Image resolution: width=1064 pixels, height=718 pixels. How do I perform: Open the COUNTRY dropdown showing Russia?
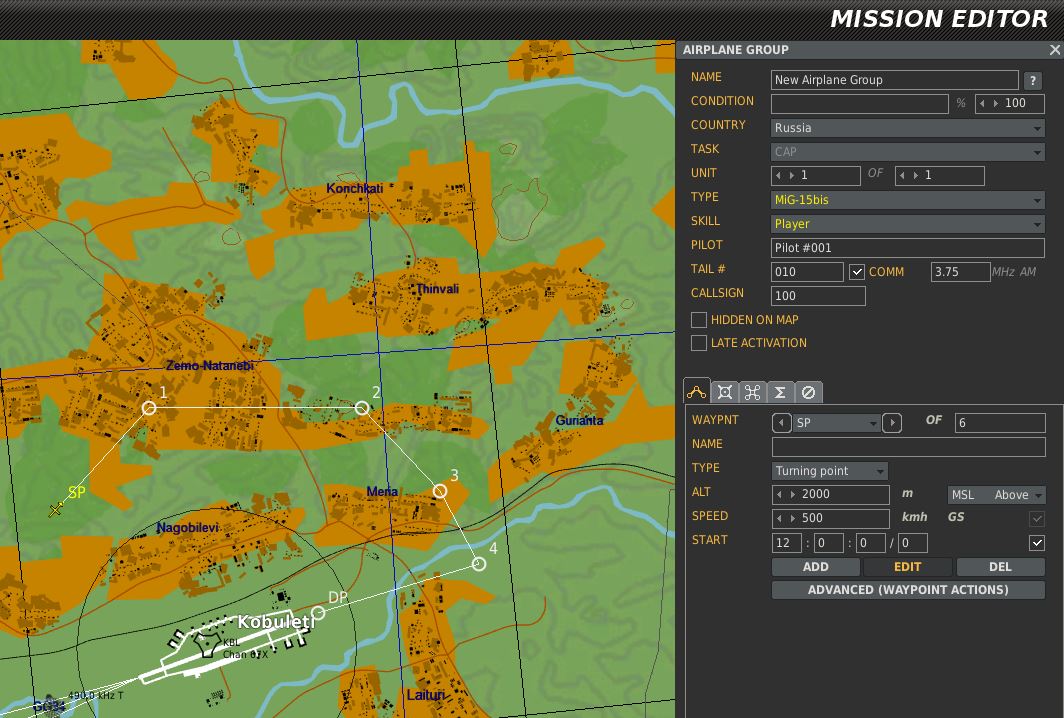click(x=907, y=128)
